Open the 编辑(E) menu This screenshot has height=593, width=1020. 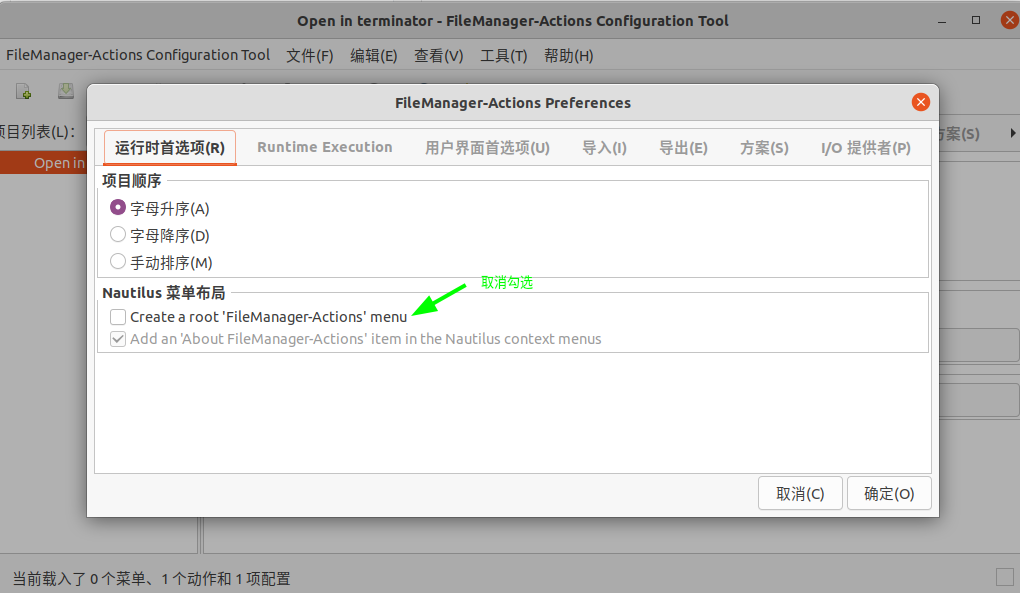pos(373,56)
